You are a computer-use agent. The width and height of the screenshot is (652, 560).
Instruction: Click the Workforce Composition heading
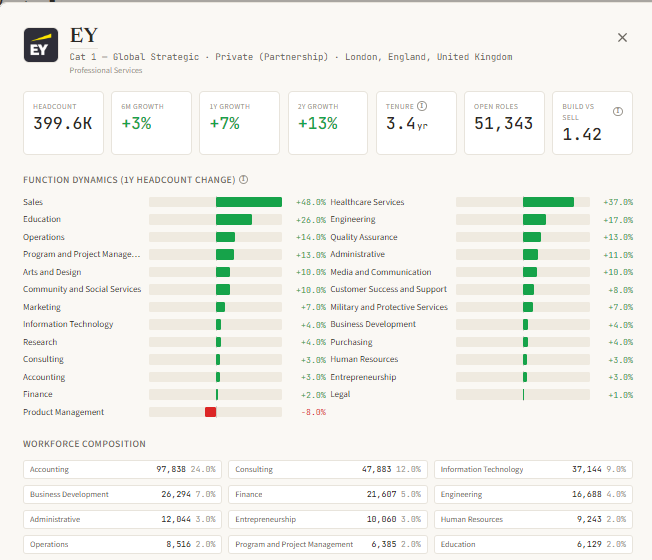click(x=84, y=444)
